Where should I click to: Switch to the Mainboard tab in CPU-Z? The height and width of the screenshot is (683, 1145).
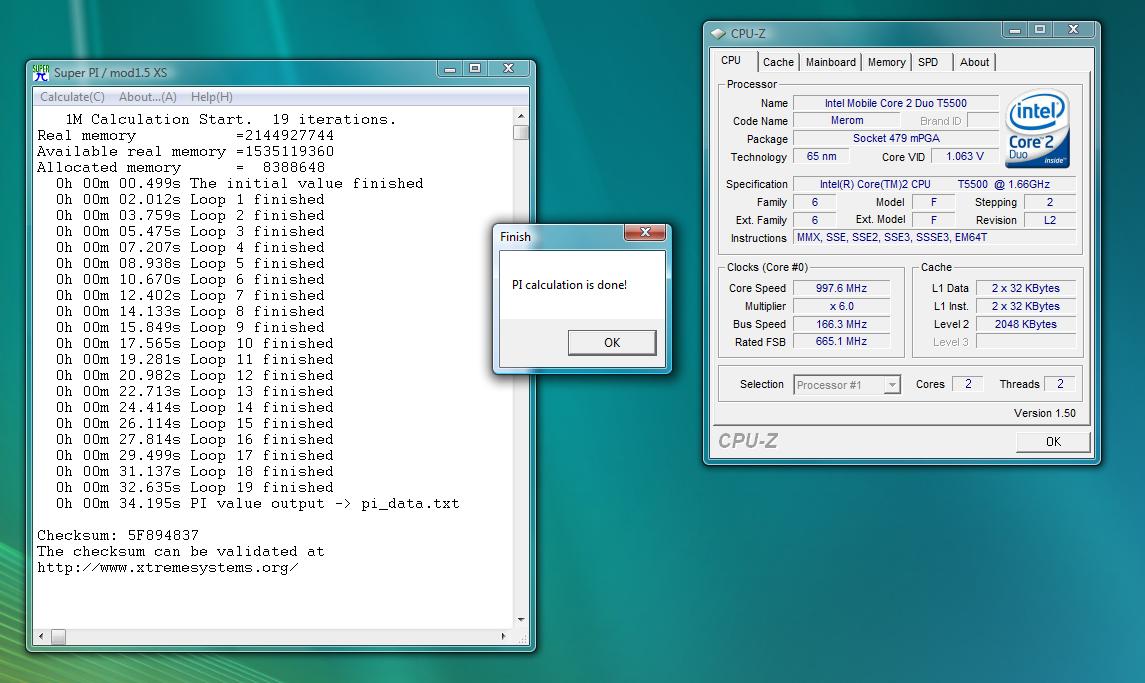pyautogui.click(x=830, y=62)
